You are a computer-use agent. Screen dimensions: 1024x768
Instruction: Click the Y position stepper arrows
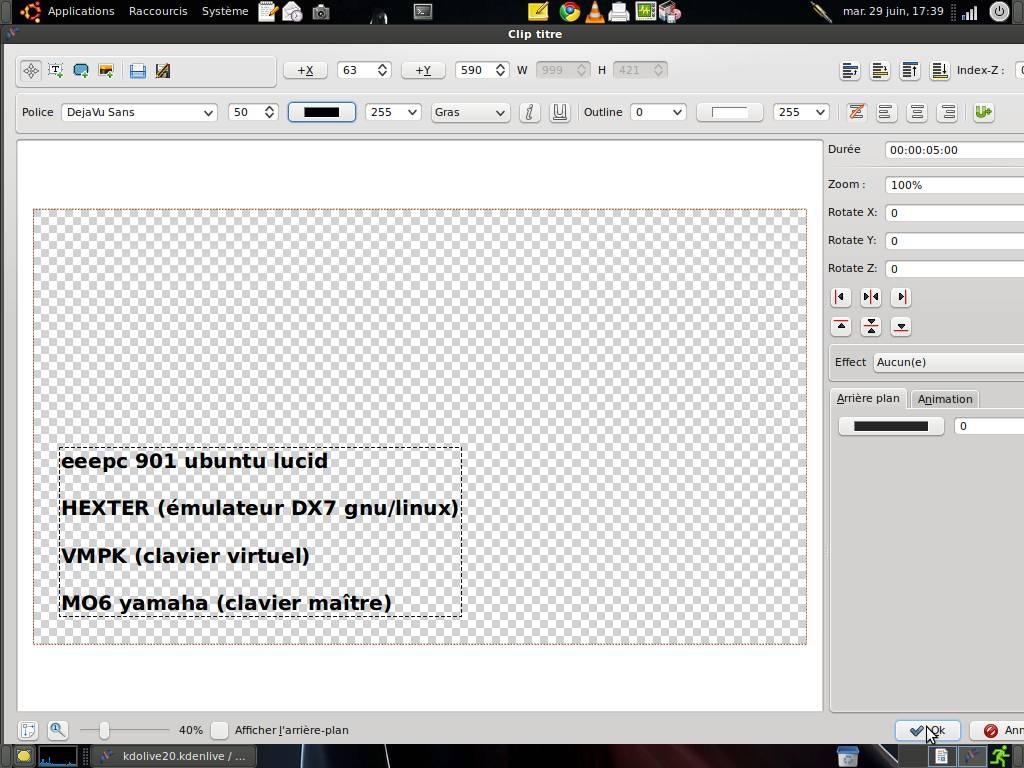tap(500, 71)
